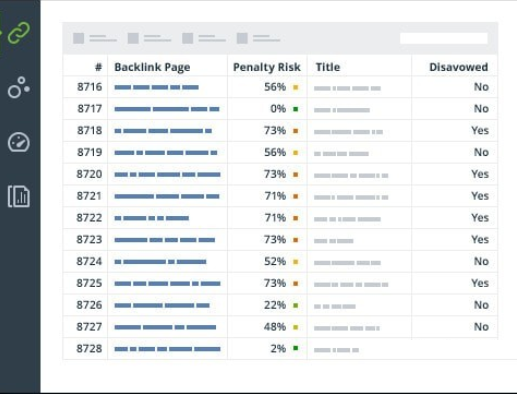This screenshot has height=394, width=517.
Task: Toggle Disavowed Yes value in row 8720
Action: 480,174
